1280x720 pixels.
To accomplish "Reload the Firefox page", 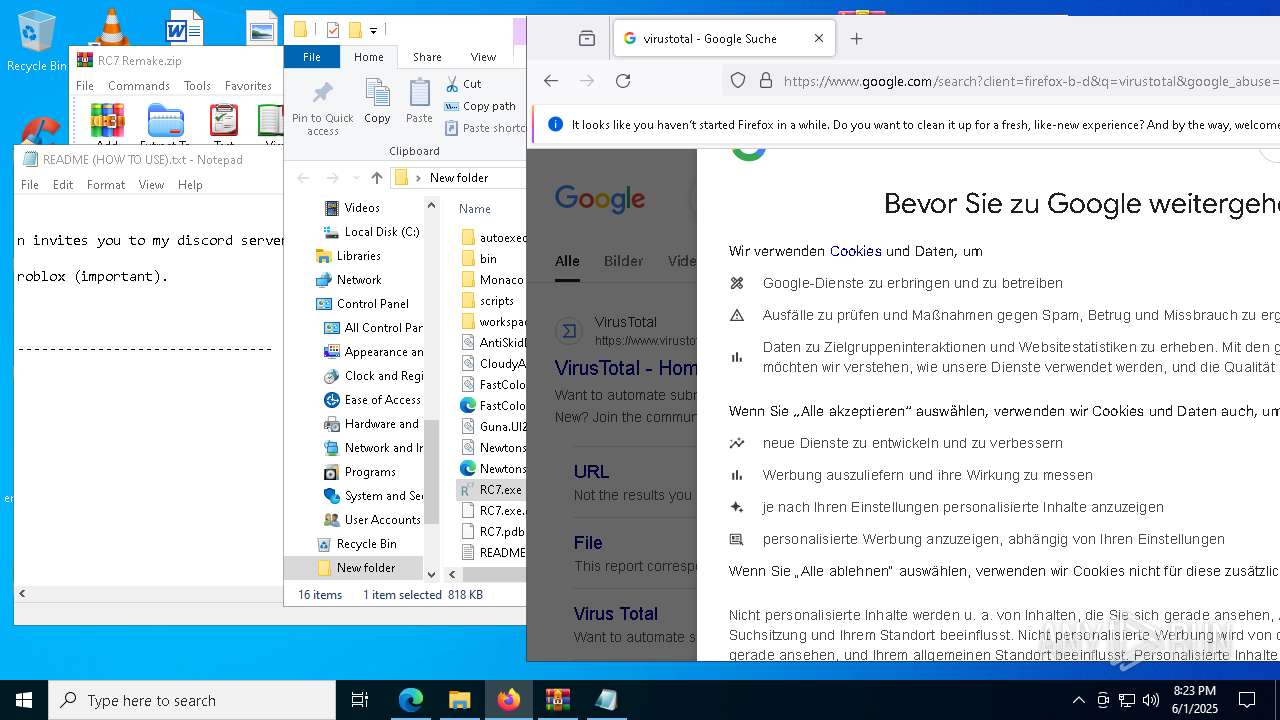I will pyautogui.click(x=623, y=81).
